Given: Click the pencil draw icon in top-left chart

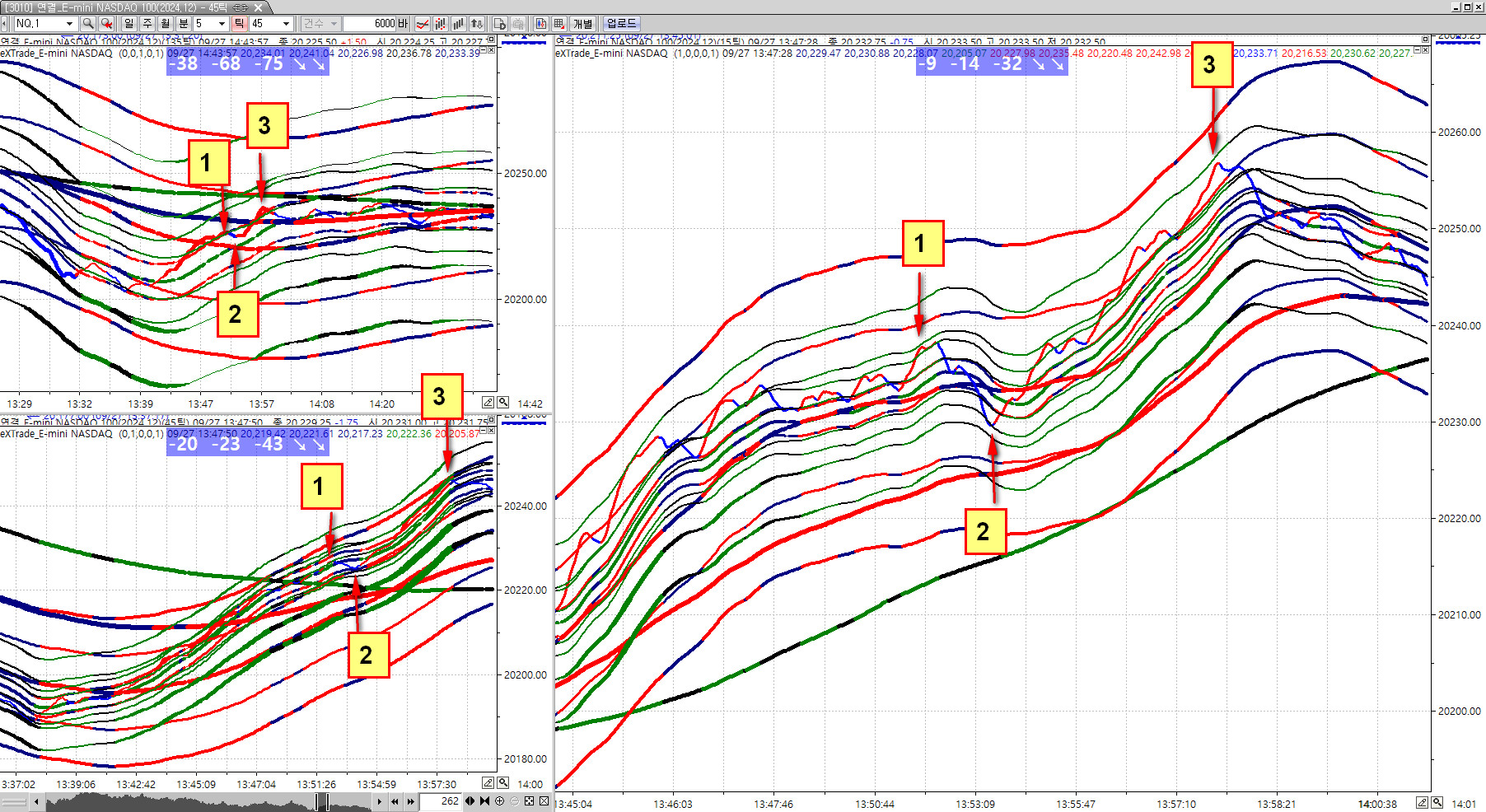Looking at the screenshot, I should [488, 403].
